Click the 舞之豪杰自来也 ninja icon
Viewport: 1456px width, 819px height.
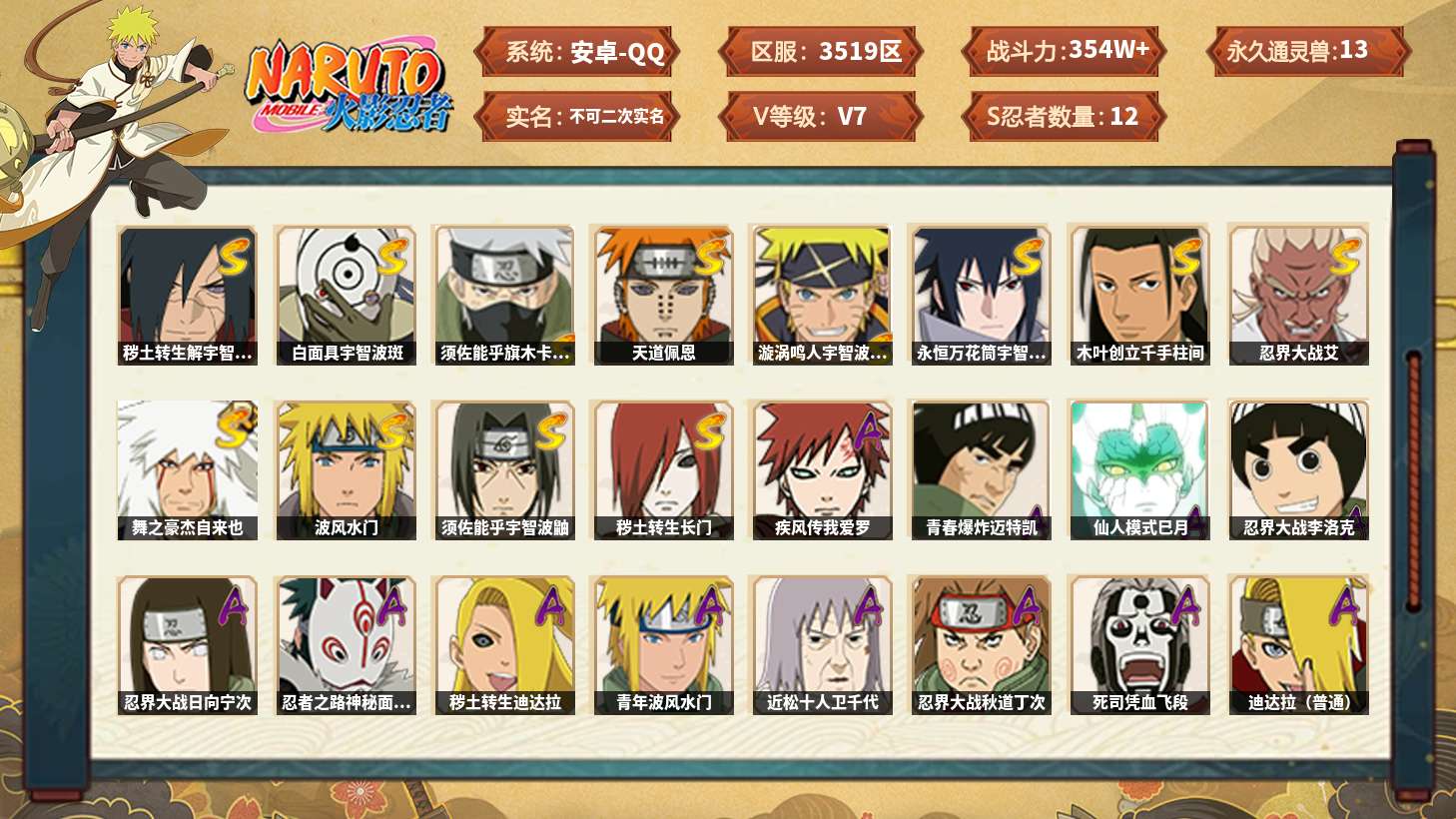coord(188,470)
